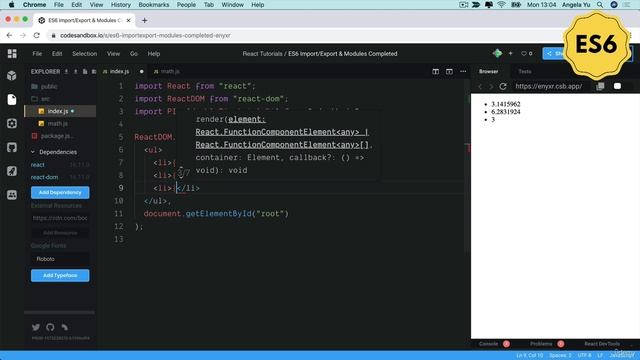Open the react dependency link
This screenshot has width=640, height=360.
(38, 165)
